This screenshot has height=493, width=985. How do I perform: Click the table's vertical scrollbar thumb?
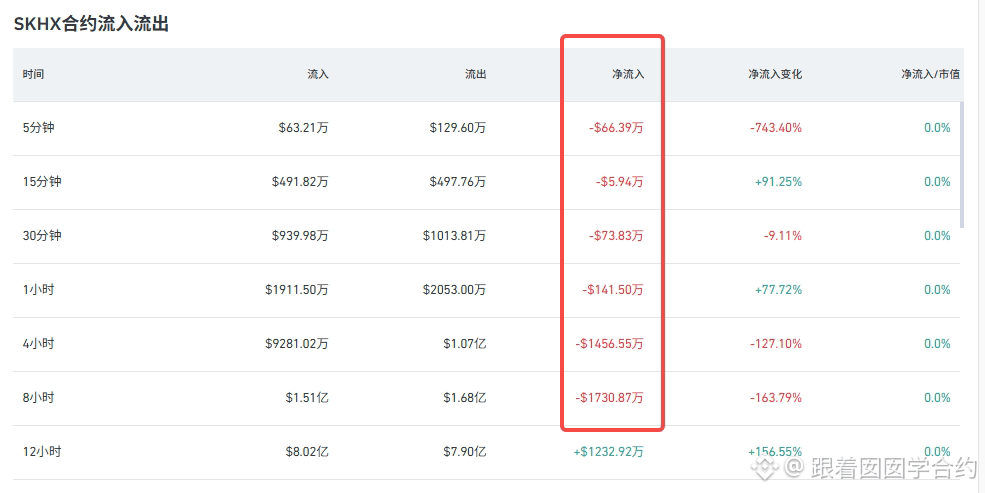tap(962, 165)
